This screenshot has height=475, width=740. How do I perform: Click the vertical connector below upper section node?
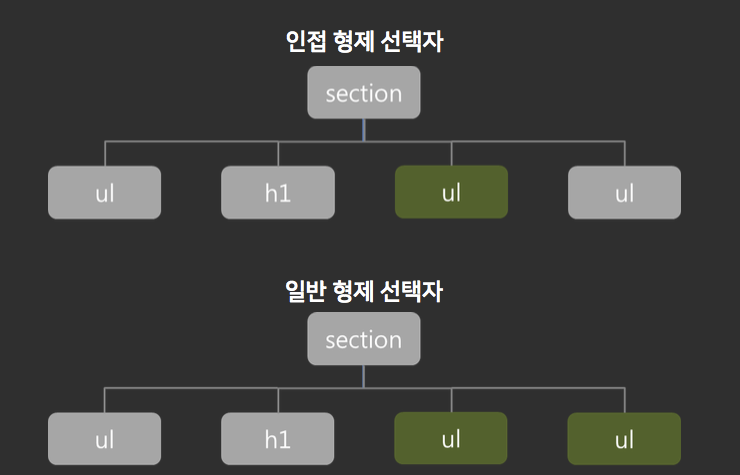click(364, 130)
